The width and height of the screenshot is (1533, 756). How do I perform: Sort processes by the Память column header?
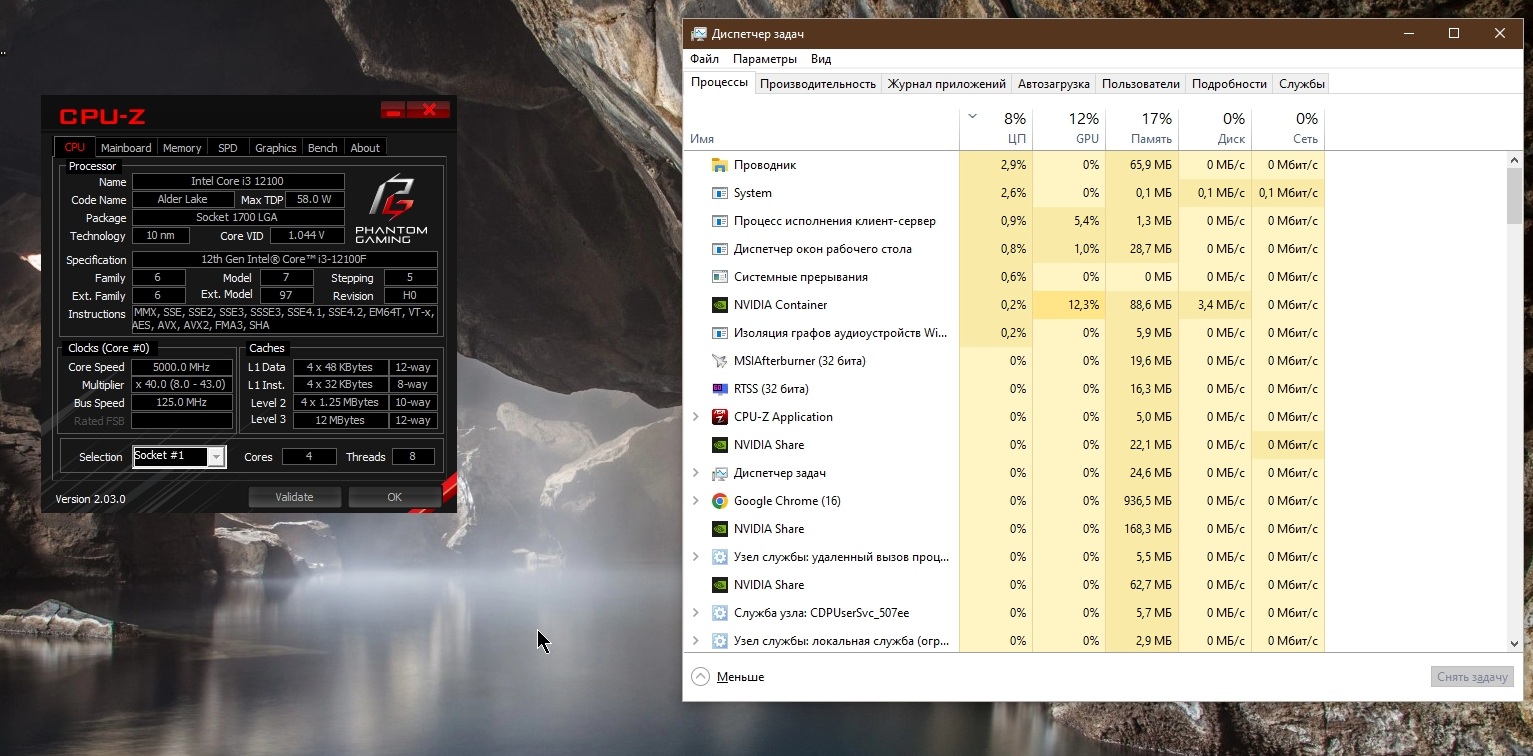point(1142,128)
